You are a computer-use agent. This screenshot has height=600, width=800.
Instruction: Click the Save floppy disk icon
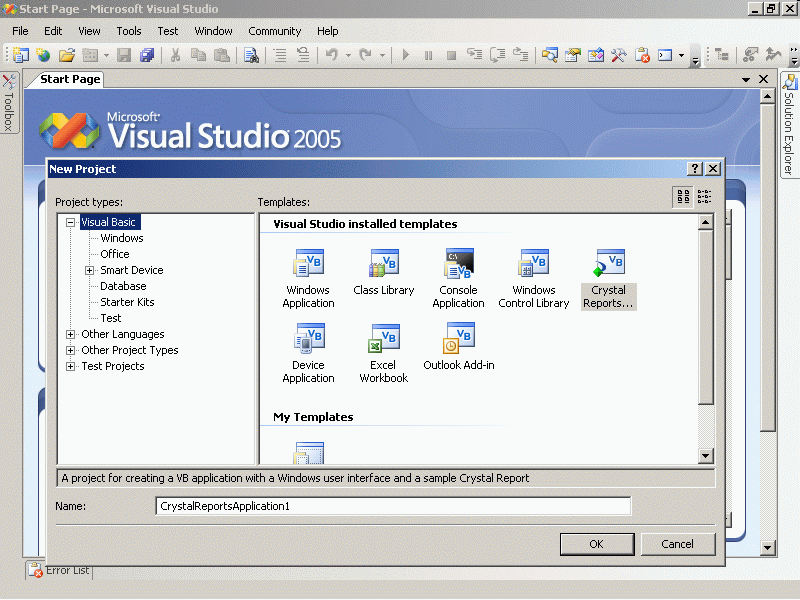pos(124,55)
